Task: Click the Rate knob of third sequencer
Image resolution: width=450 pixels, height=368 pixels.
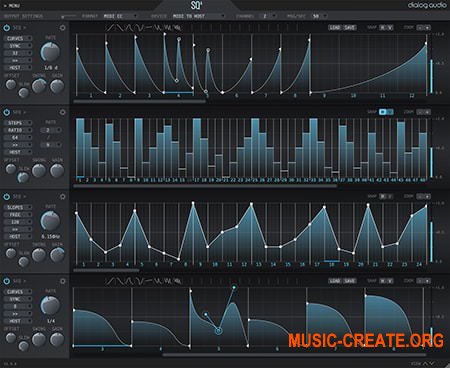Action: click(x=50, y=220)
